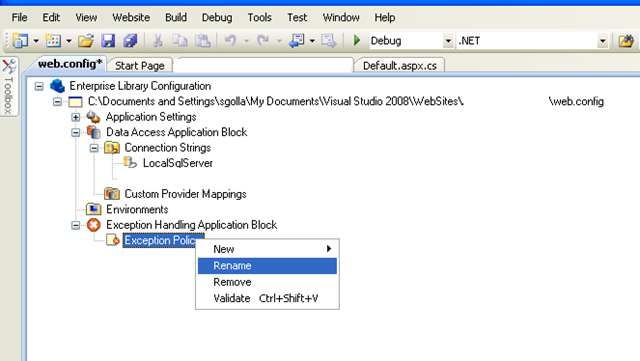The height and width of the screenshot is (361, 640).
Task: Choose Rename from the context menu
Action: pyautogui.click(x=267, y=266)
